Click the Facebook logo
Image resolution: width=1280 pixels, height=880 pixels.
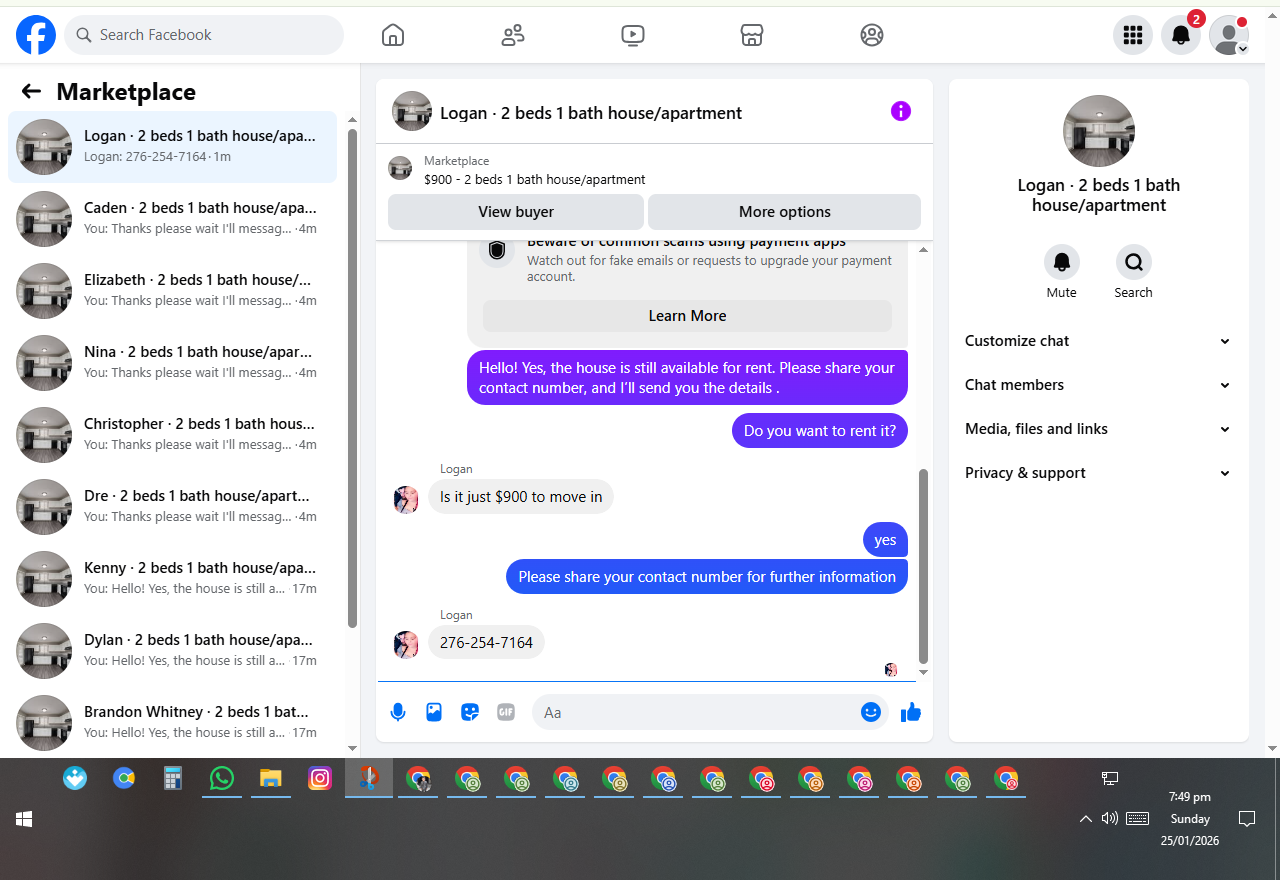tap(36, 35)
